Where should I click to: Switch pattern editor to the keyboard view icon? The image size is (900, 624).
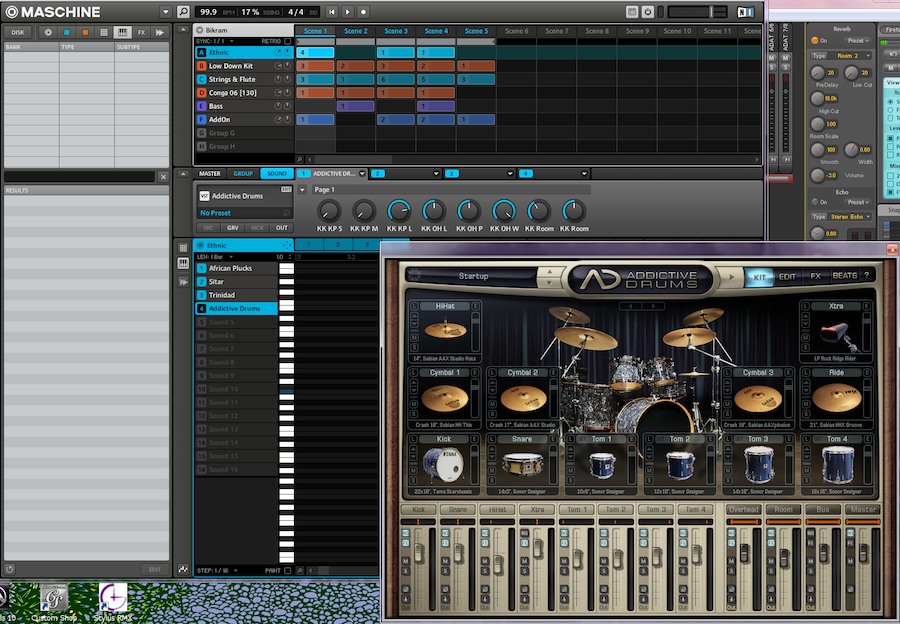coord(183,263)
